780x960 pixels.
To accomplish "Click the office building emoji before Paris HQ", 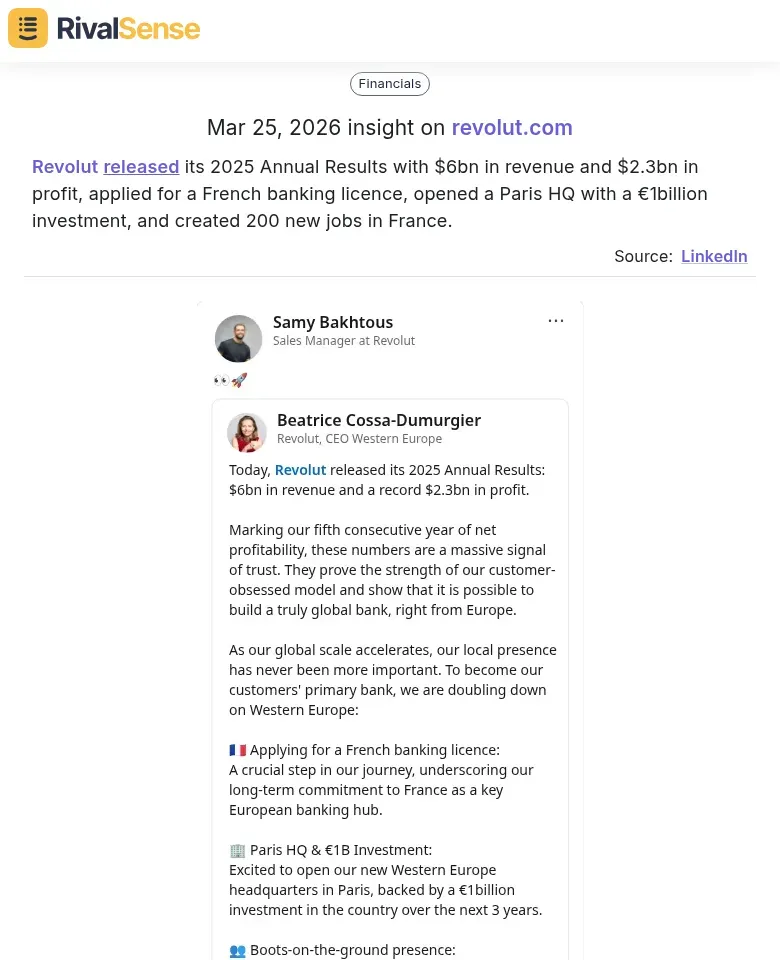I will coord(237,849).
